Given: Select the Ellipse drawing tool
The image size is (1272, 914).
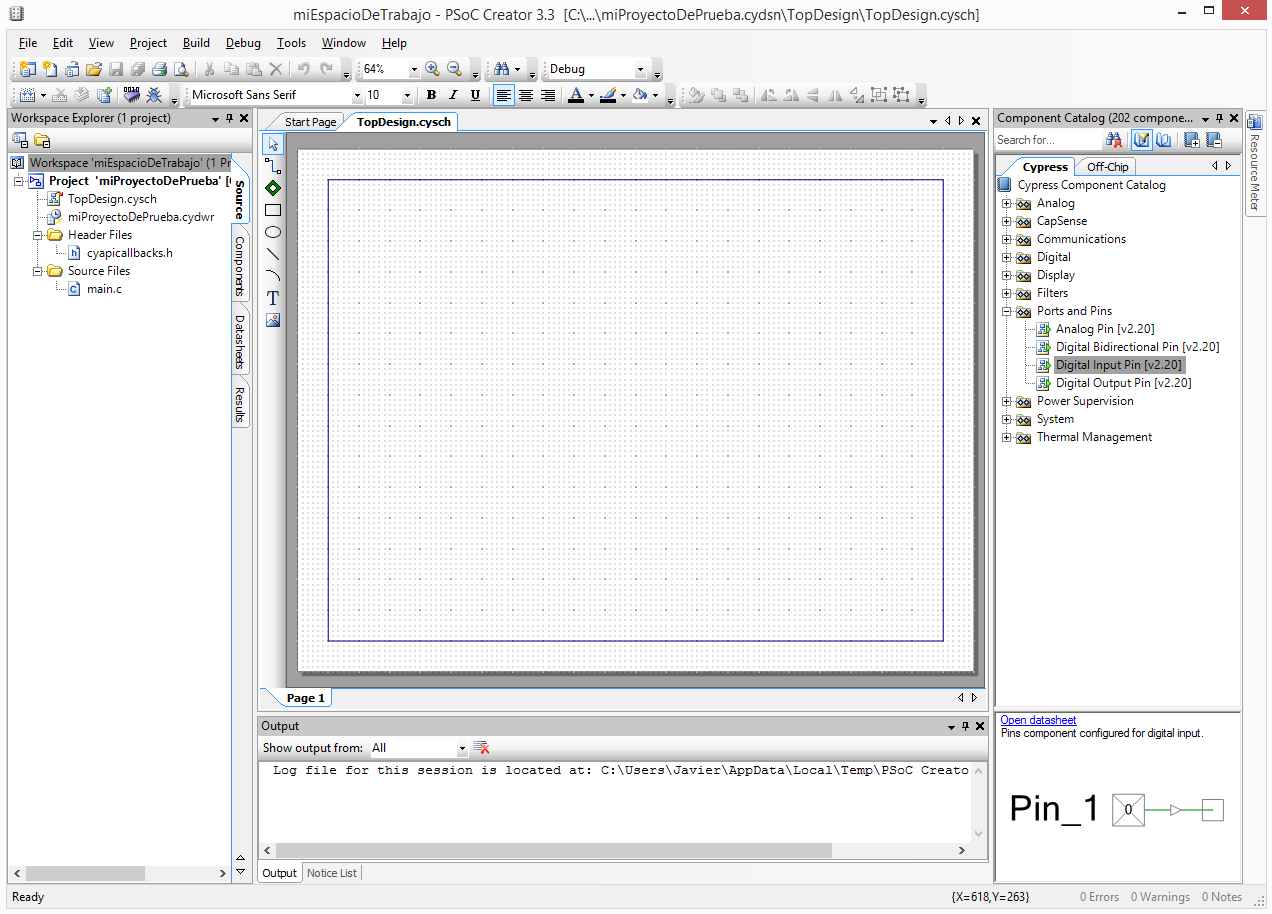Looking at the screenshot, I should click(273, 232).
